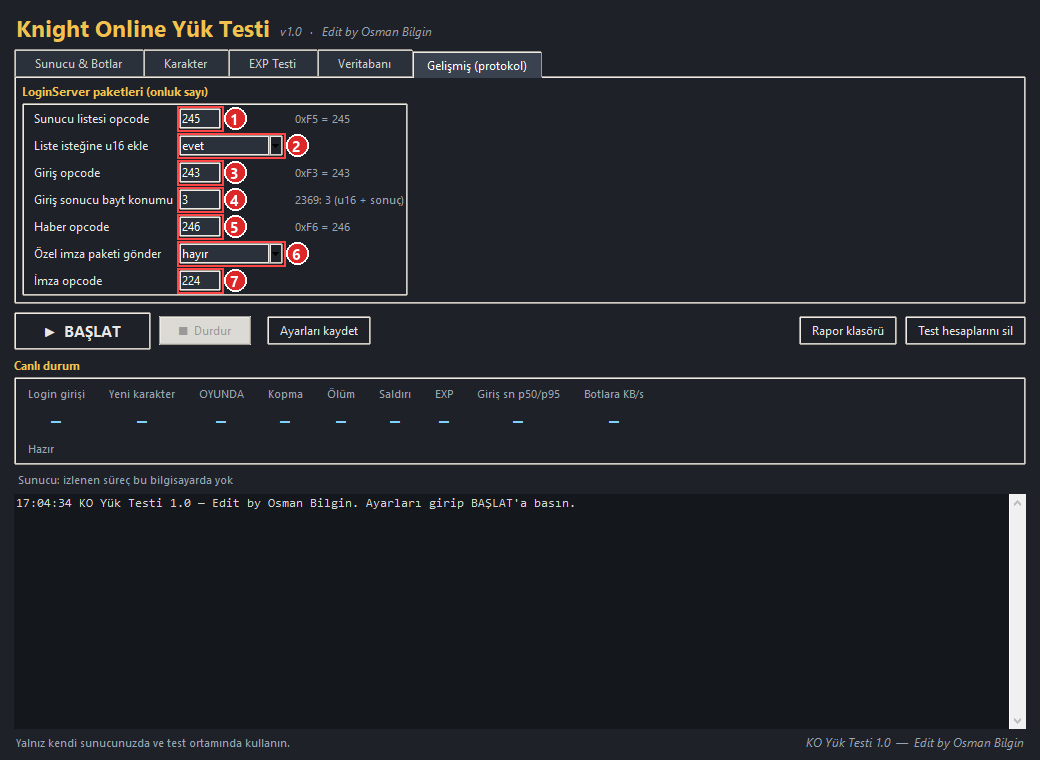Click the "Canlı durum" section heading

46,365
